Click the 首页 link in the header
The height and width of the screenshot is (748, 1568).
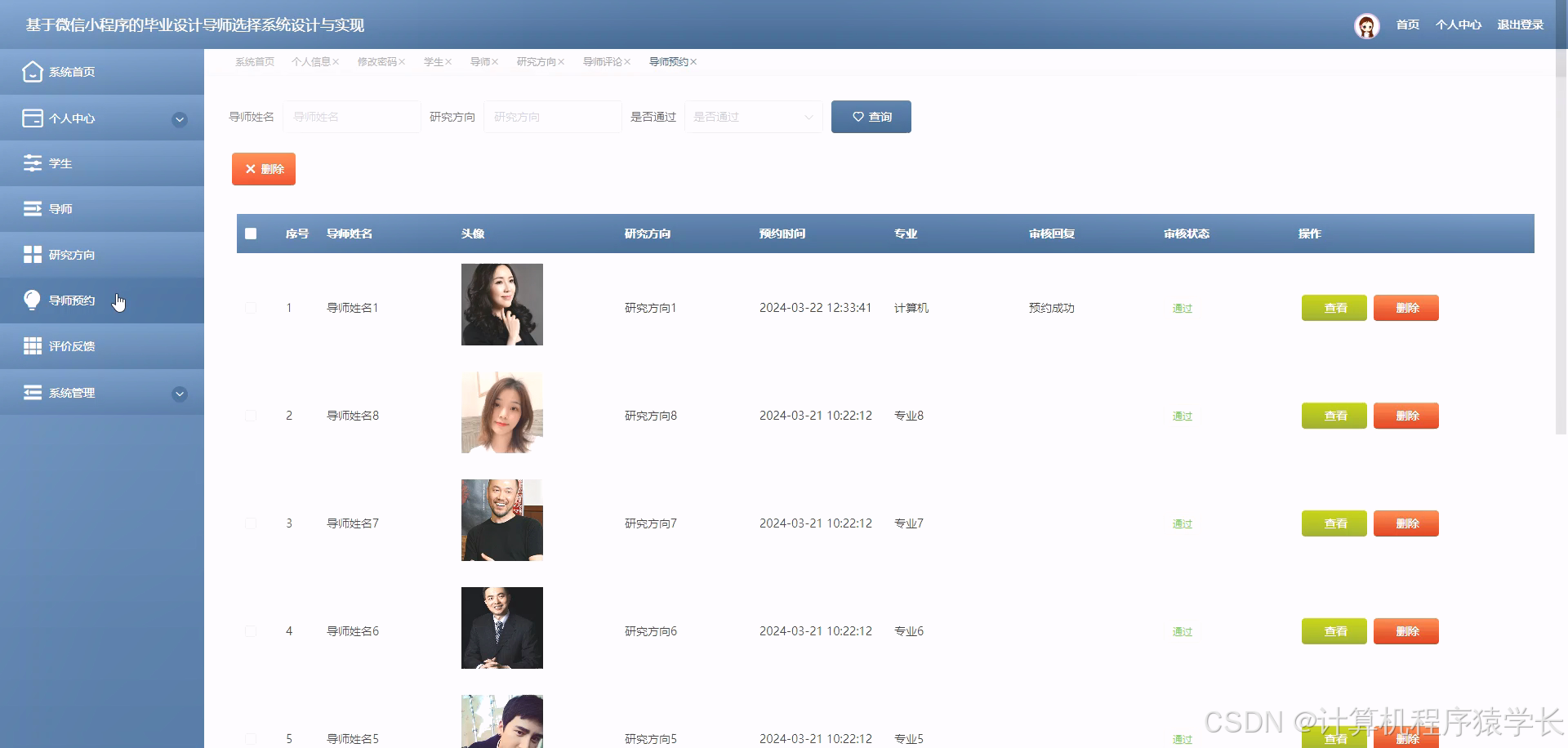pos(1408,25)
